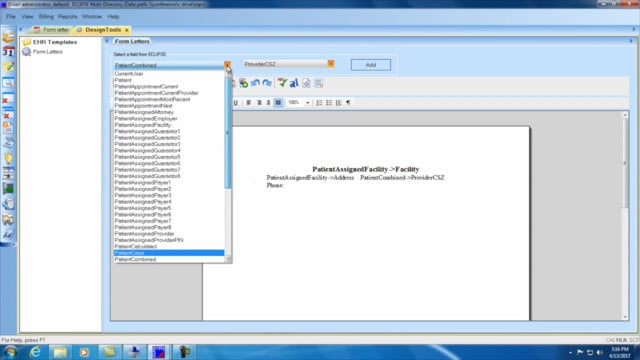Viewport: 640px width, 360px height.
Task: Click the light bulb icon in sidebar
Action: (8, 158)
